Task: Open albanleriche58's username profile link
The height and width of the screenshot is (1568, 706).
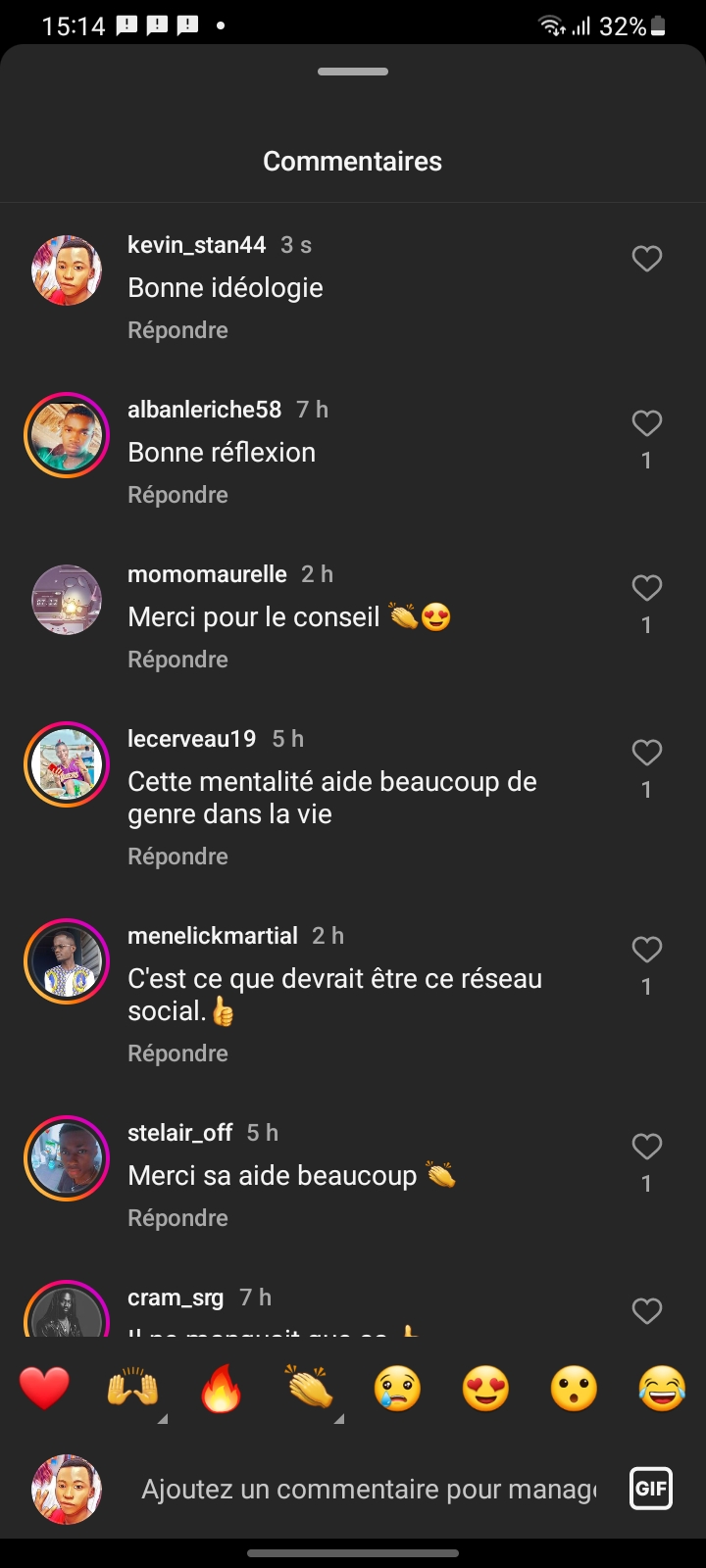Action: (204, 410)
